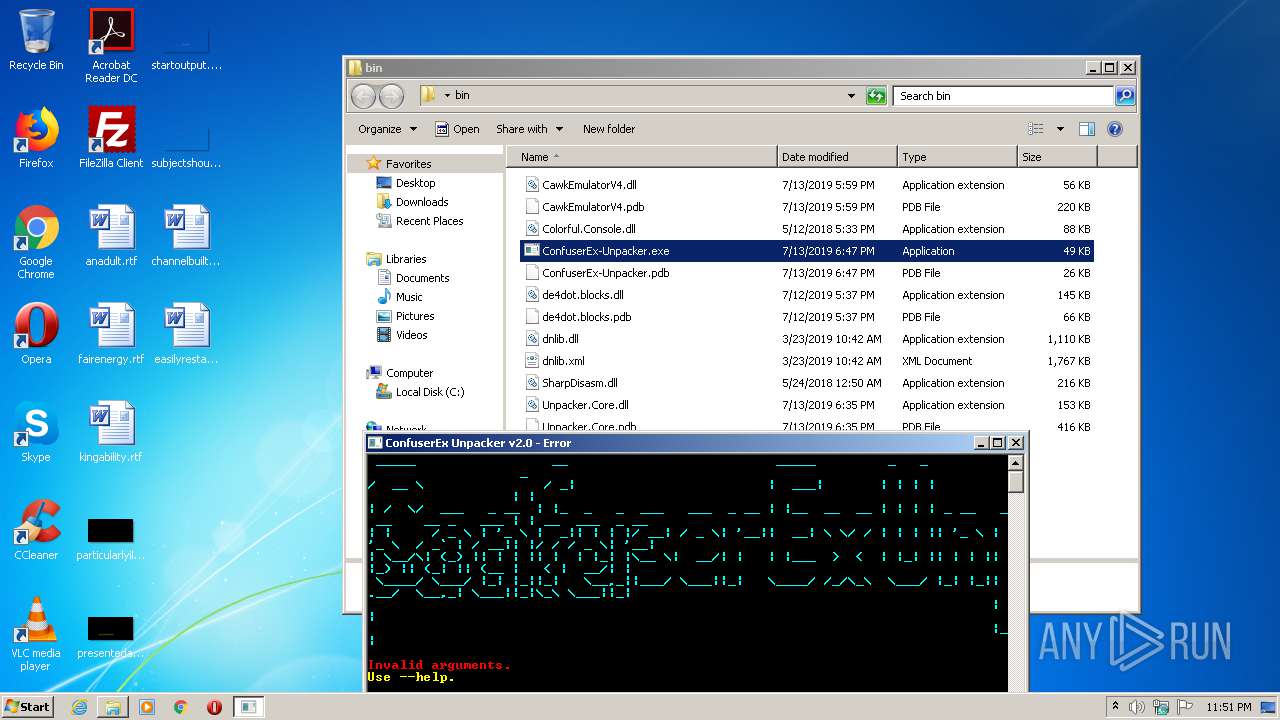Change your view icon in Explorer

coord(1036,129)
